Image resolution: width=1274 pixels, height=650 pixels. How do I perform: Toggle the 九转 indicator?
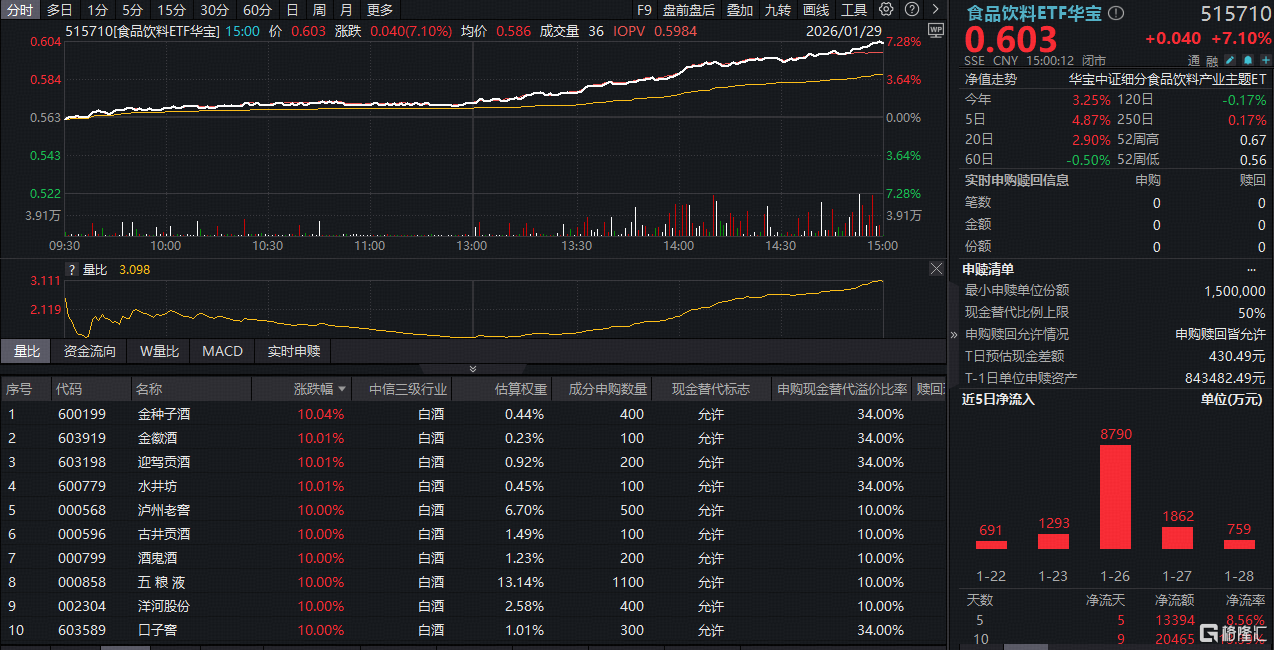tap(778, 10)
